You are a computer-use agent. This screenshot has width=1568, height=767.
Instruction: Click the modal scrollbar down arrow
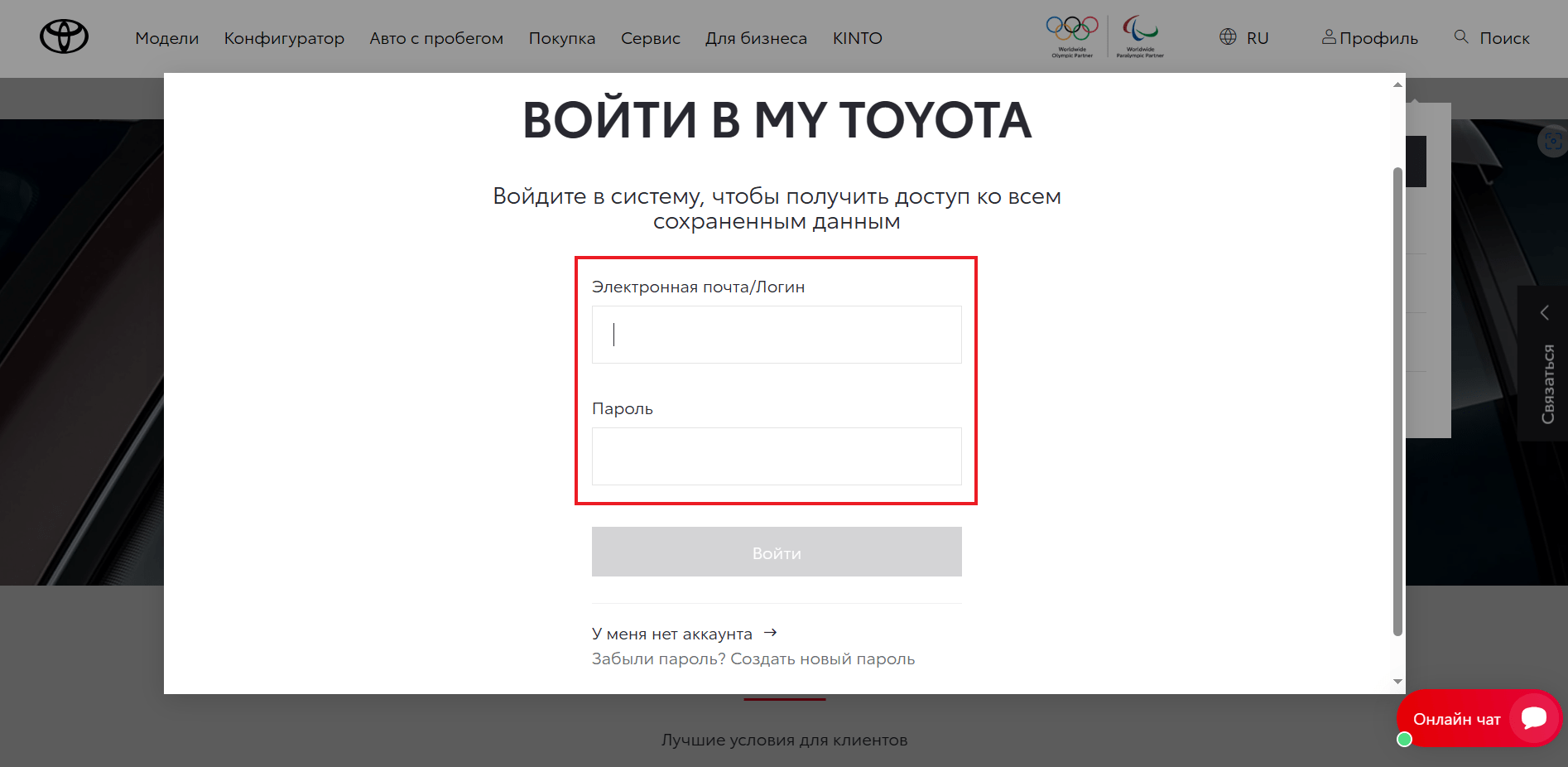(x=1397, y=682)
